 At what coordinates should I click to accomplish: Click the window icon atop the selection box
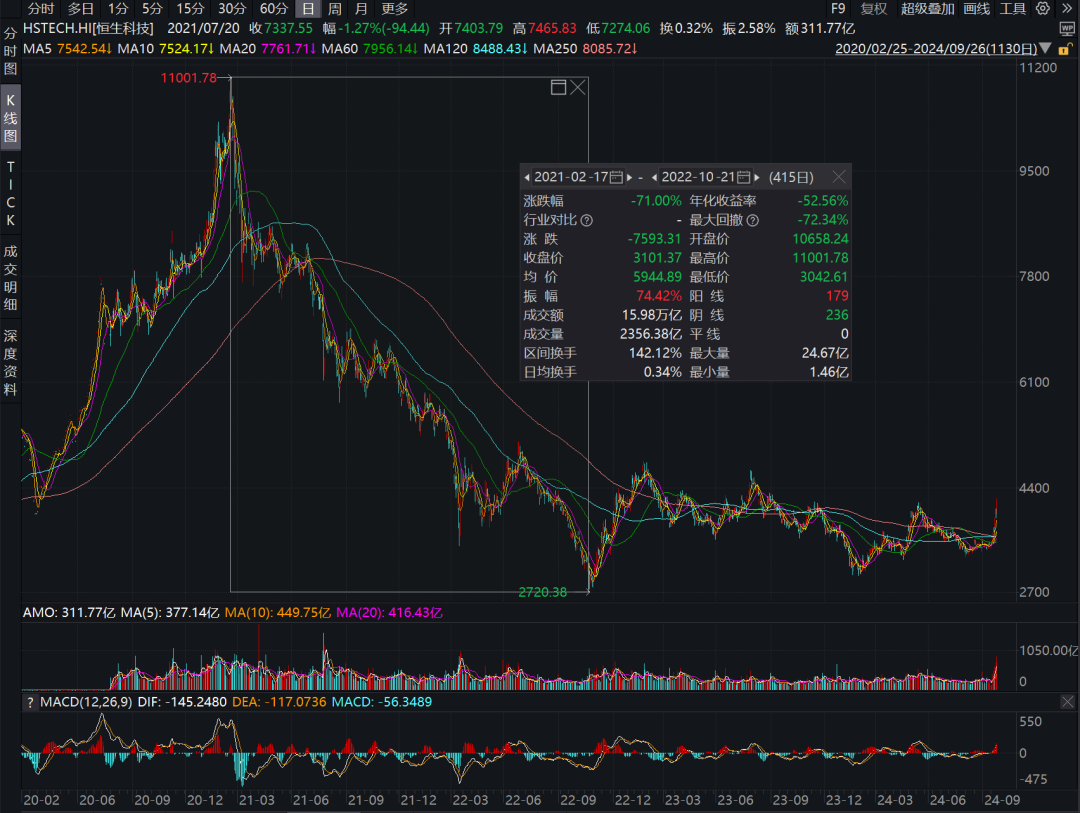[x=559, y=88]
